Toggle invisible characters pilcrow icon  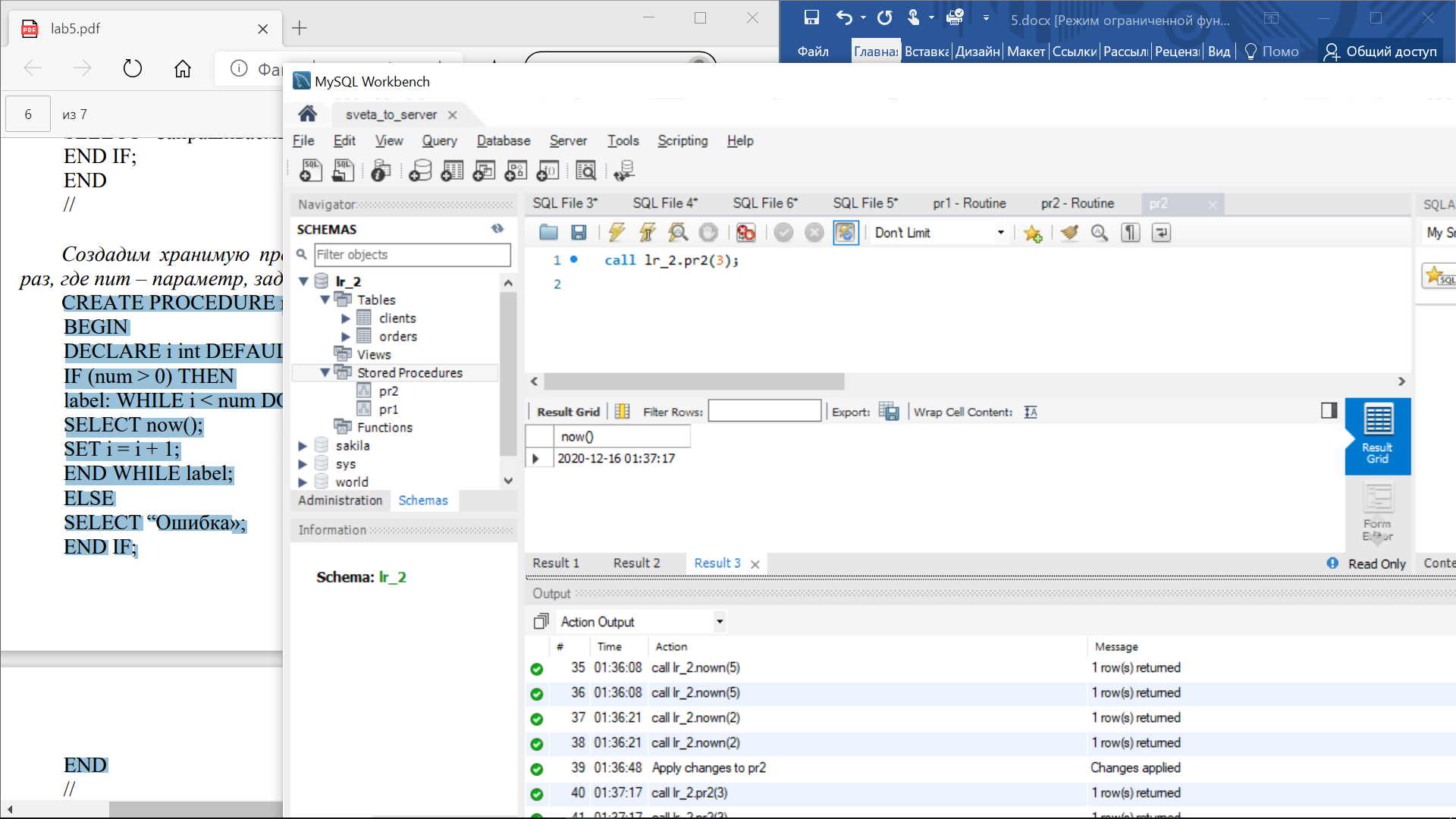(x=1131, y=233)
